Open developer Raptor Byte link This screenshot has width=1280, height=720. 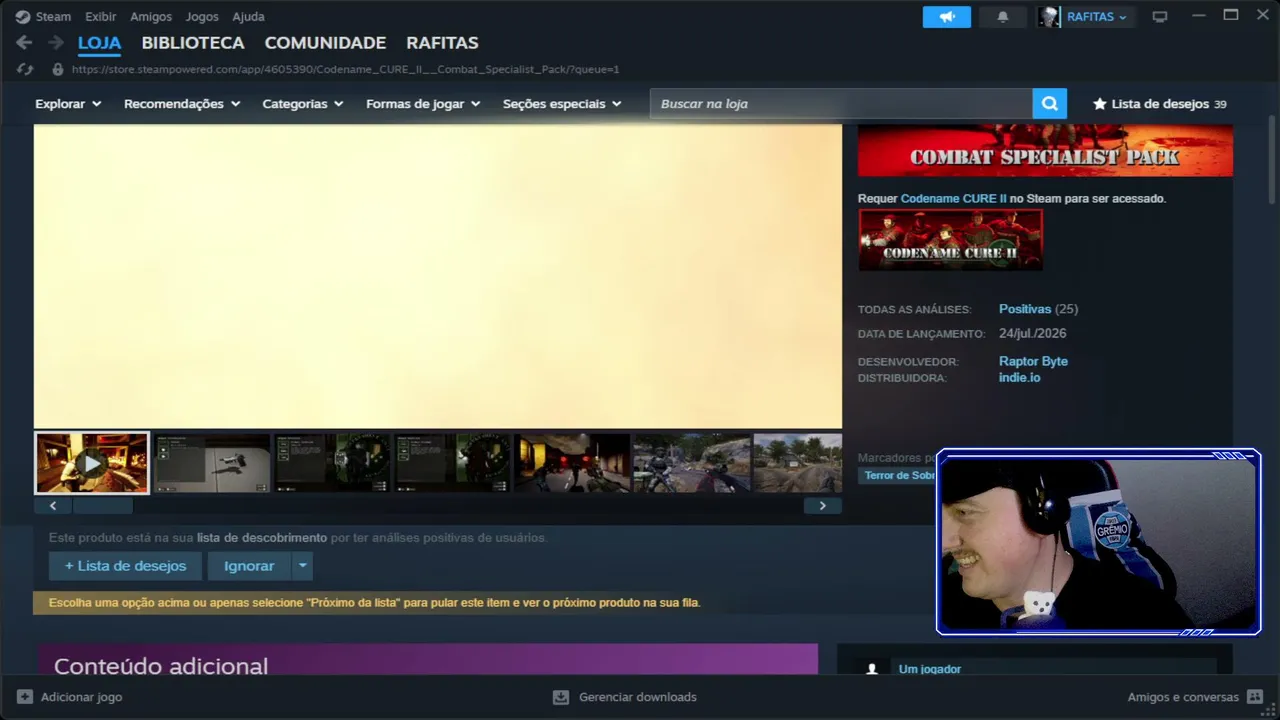1033,361
